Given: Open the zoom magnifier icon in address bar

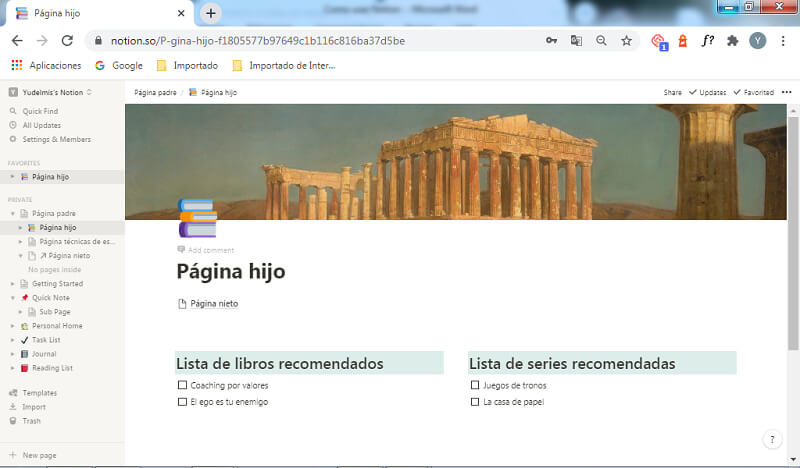Looking at the screenshot, I should pyautogui.click(x=601, y=41).
